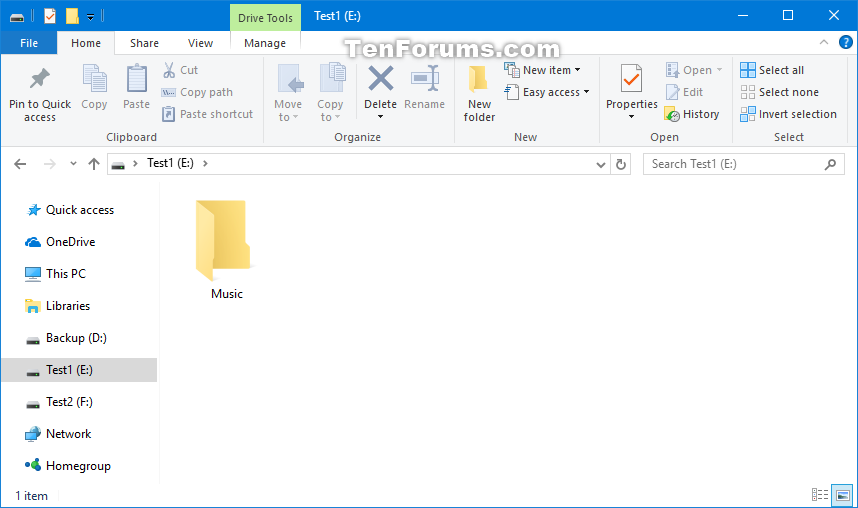Click Paste shortcut button
The image size is (858, 508).
[207, 114]
